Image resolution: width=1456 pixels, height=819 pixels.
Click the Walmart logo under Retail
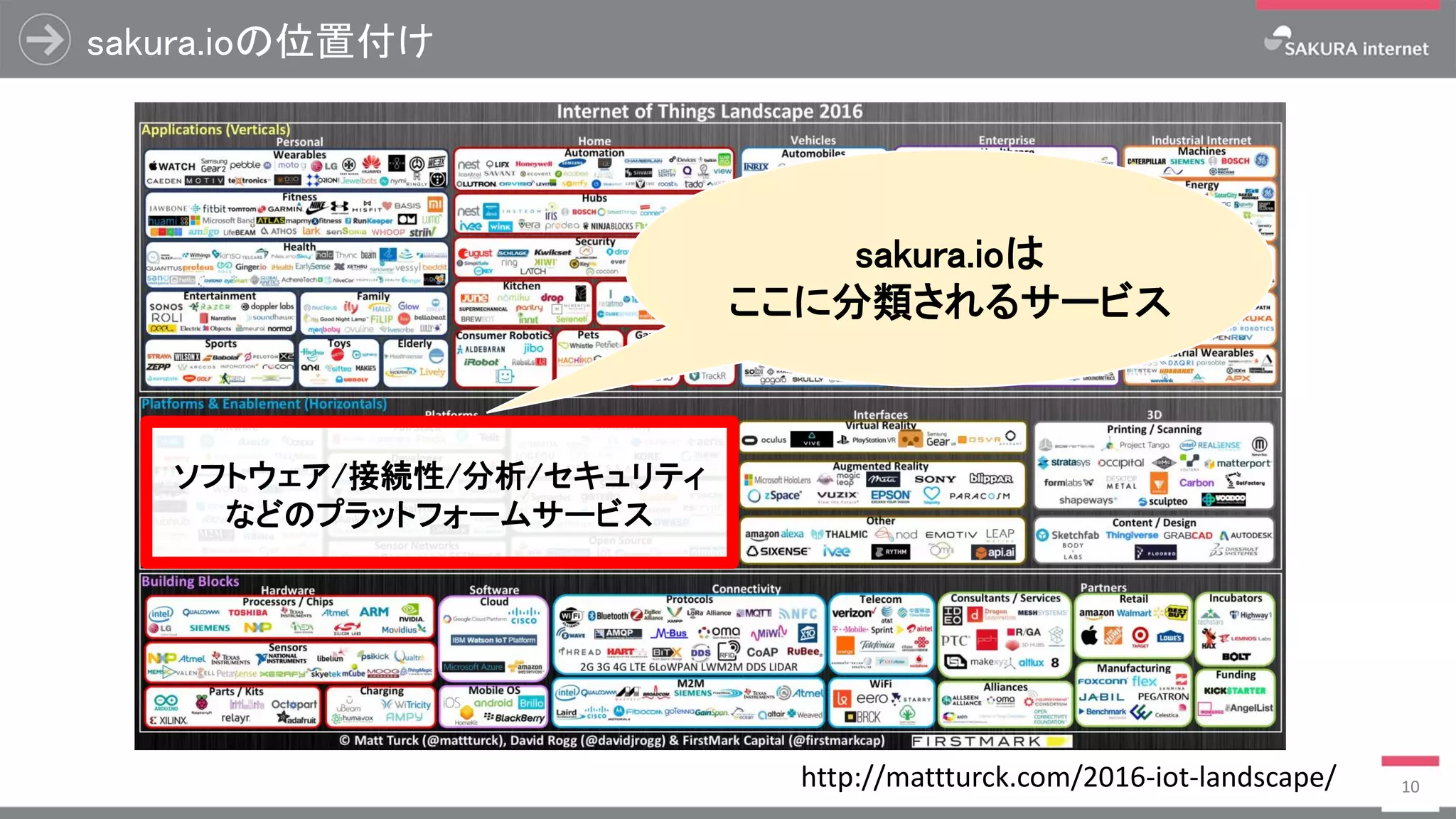[1134, 613]
